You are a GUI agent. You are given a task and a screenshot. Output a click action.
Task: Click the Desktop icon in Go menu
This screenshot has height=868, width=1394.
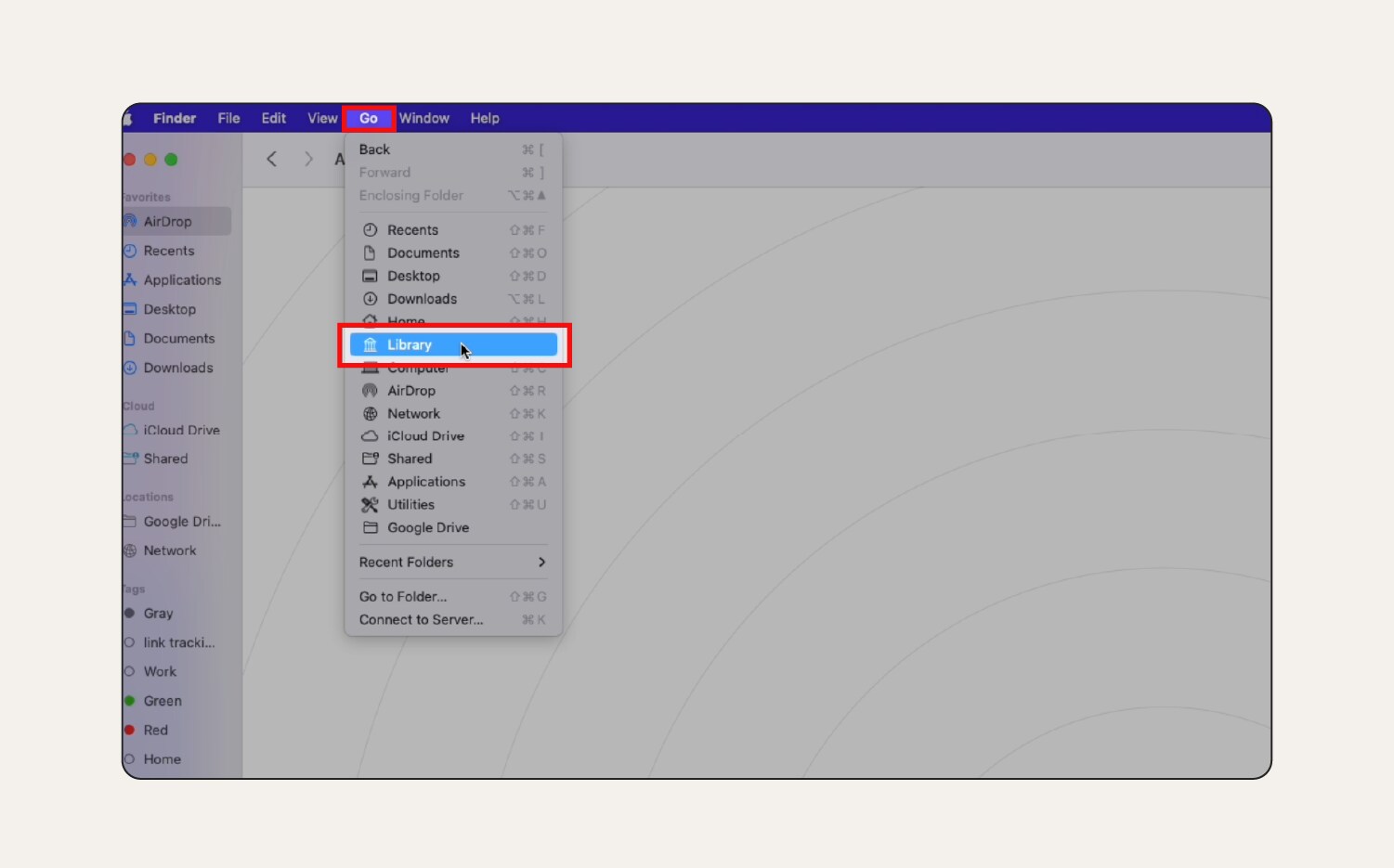pos(370,277)
